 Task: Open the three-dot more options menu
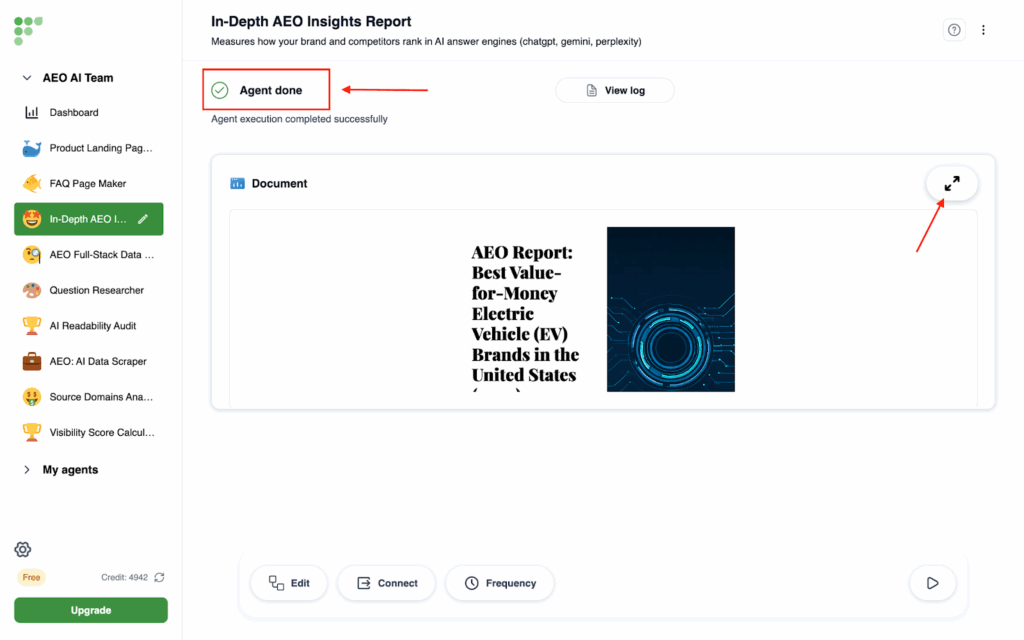[983, 30]
